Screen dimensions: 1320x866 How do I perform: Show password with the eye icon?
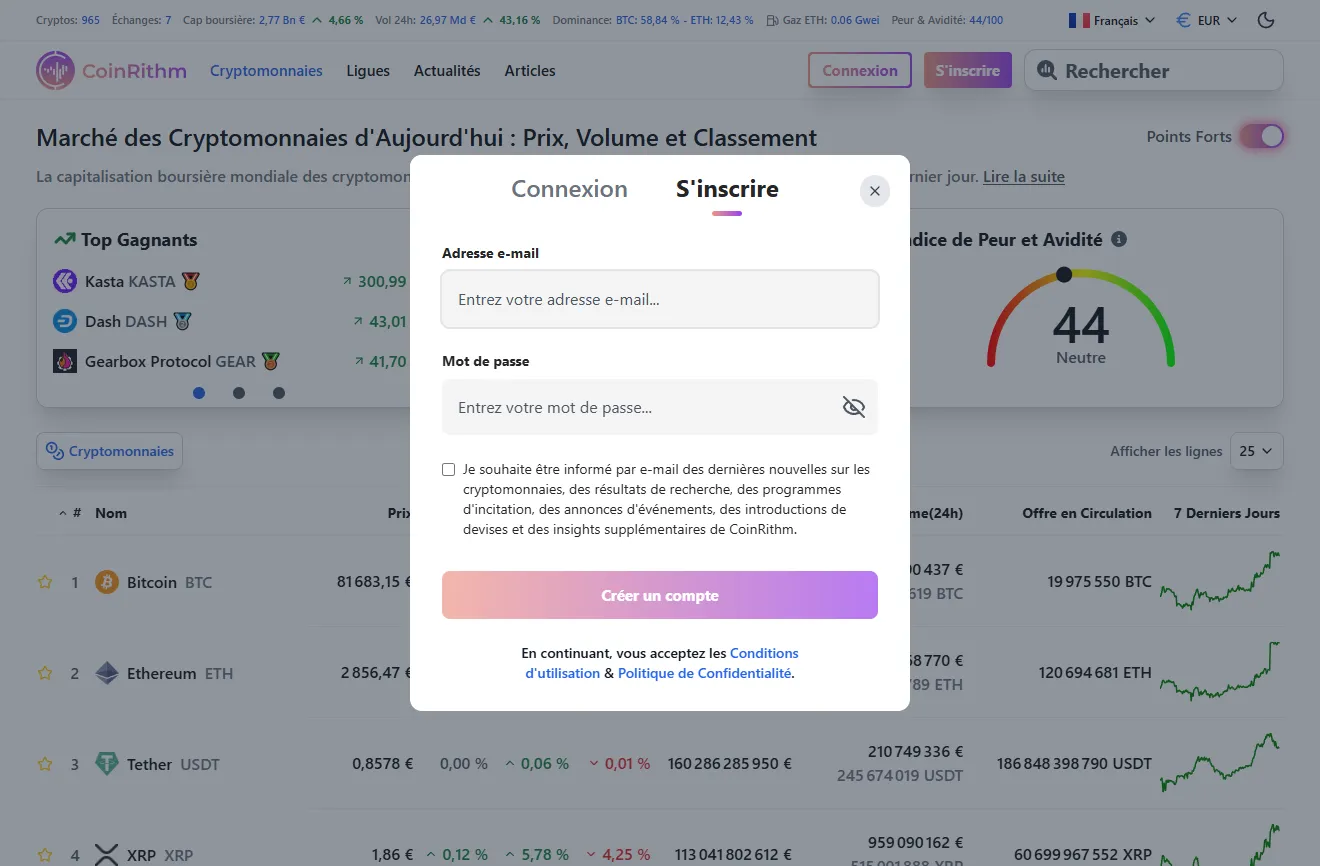(853, 407)
